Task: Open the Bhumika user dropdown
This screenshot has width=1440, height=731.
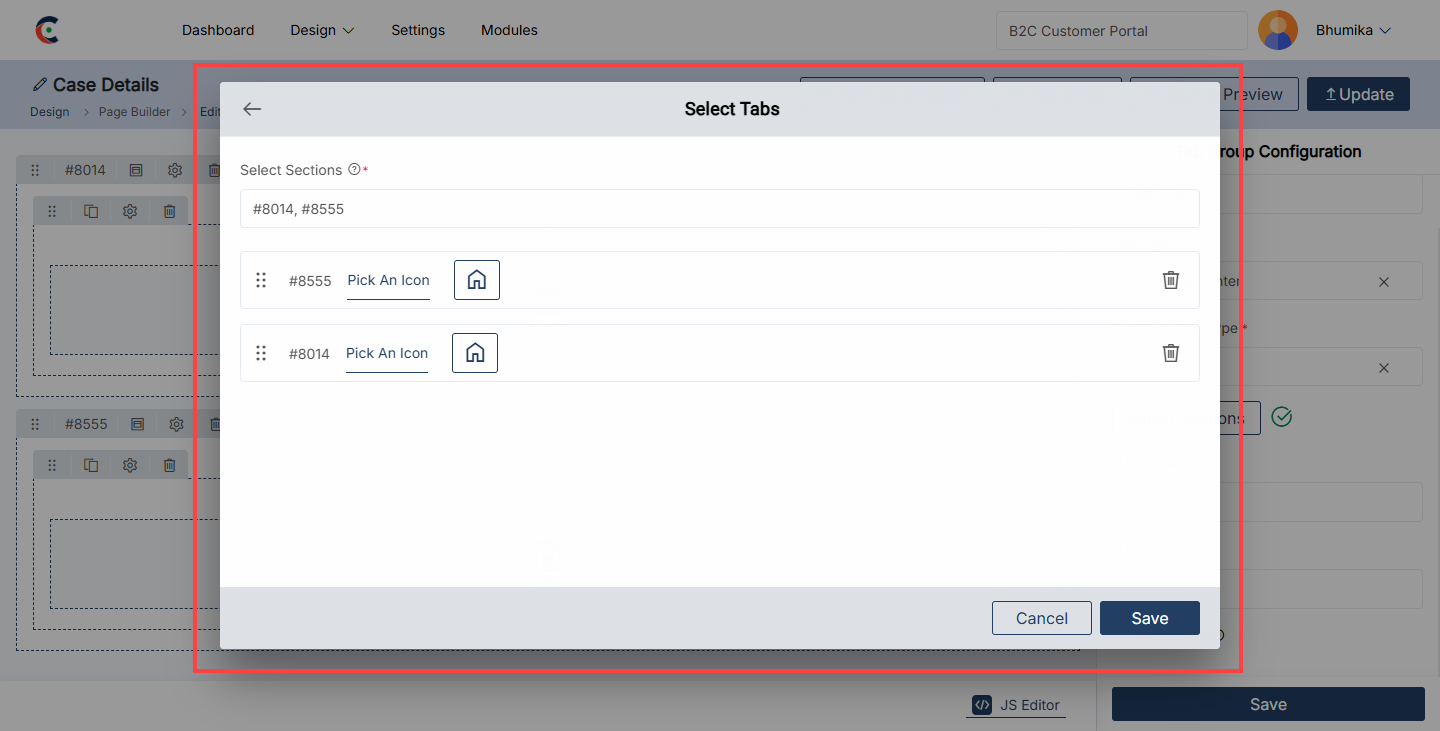Action: (1353, 30)
